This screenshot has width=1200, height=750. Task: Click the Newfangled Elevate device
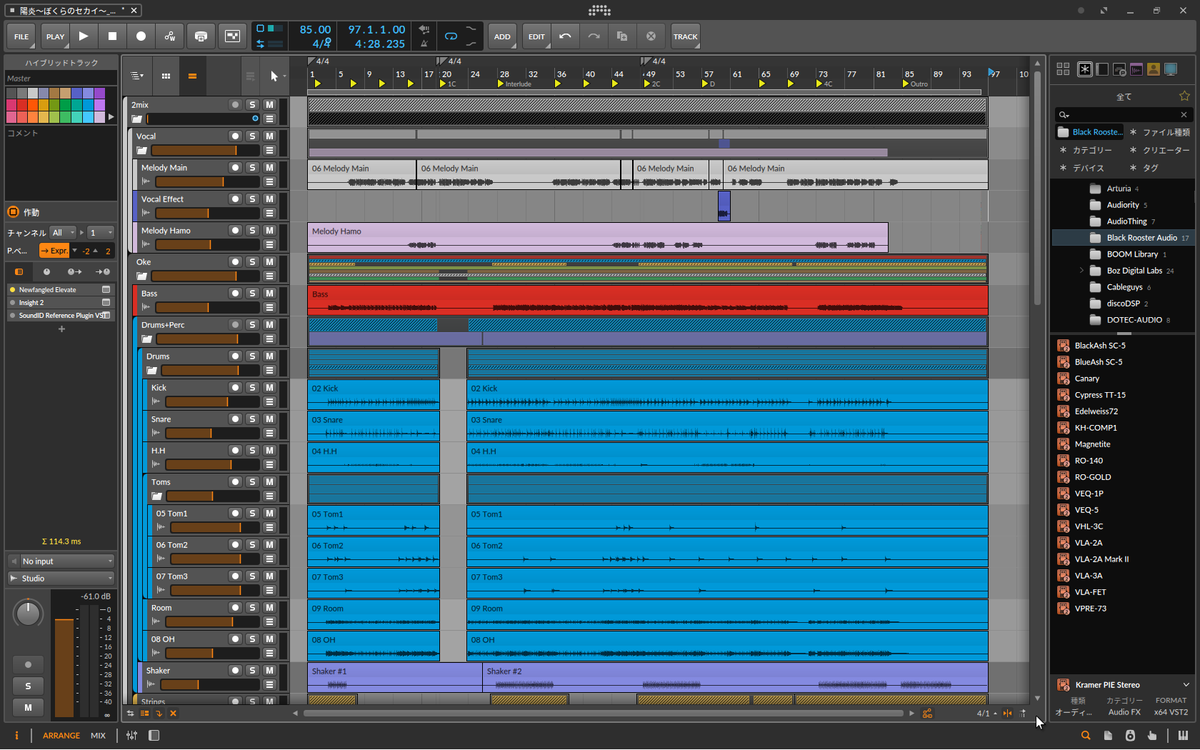pos(60,289)
